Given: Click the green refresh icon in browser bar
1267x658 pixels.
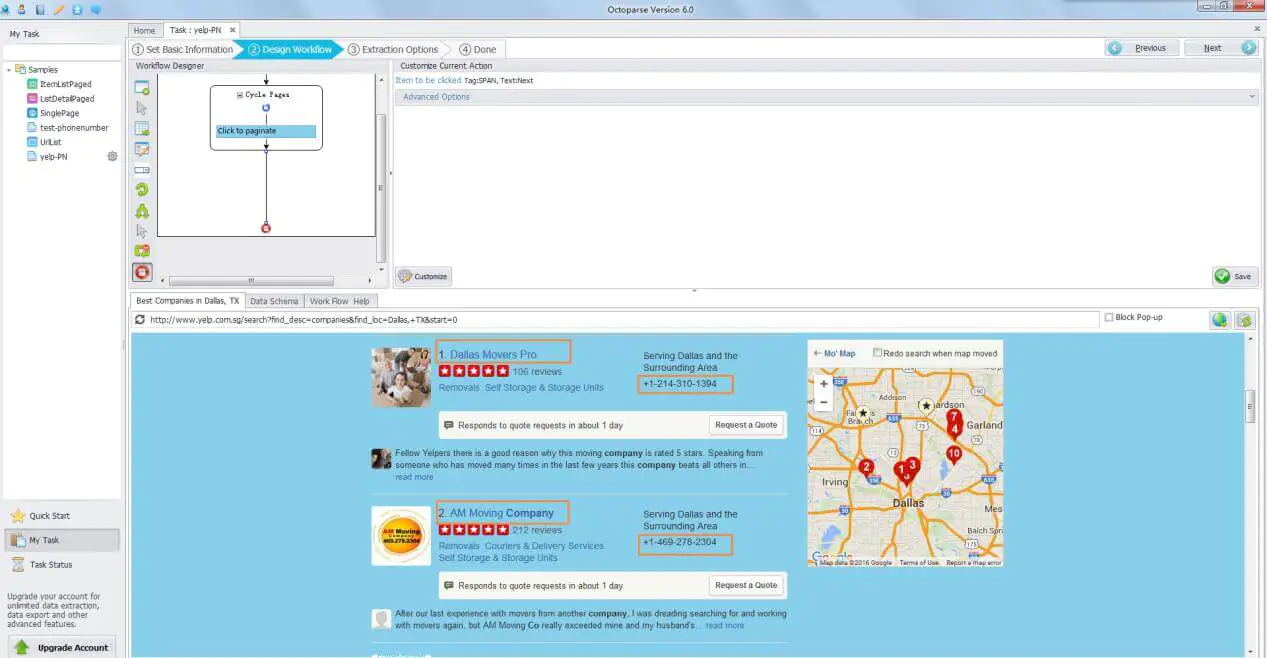Looking at the screenshot, I should click(1244, 320).
